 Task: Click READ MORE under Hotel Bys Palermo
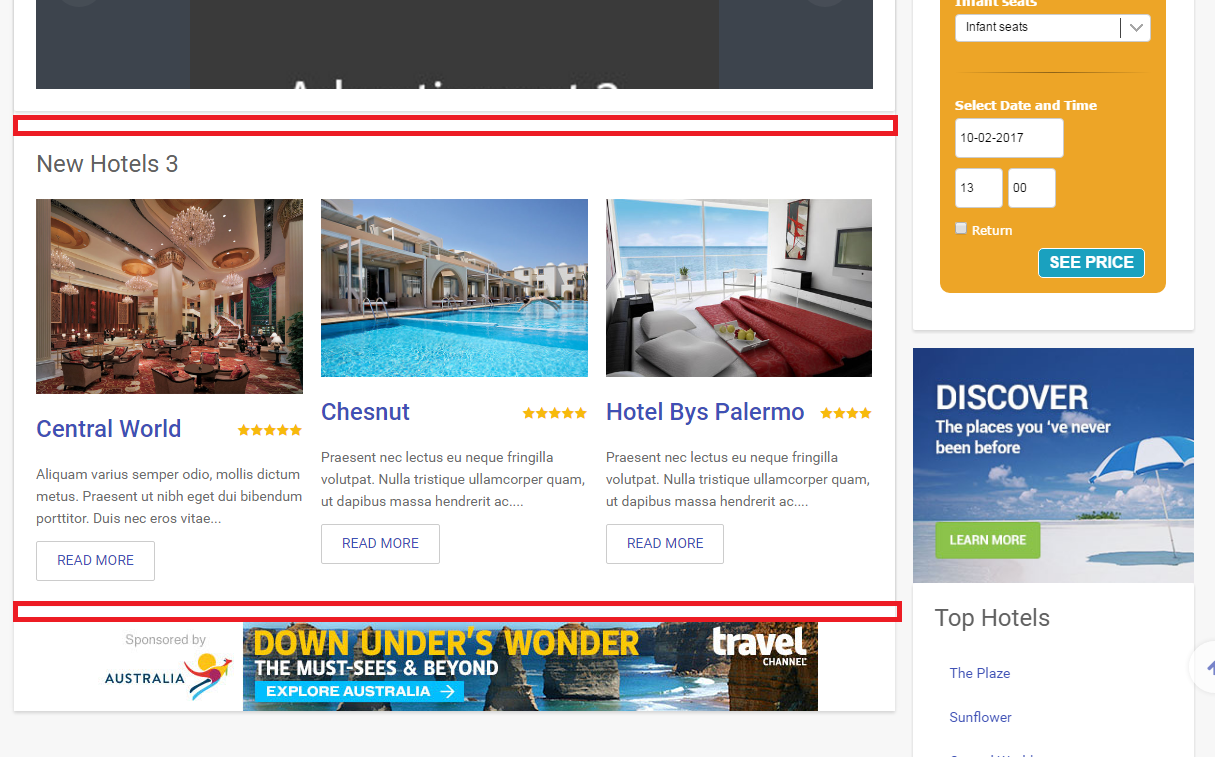click(x=665, y=543)
